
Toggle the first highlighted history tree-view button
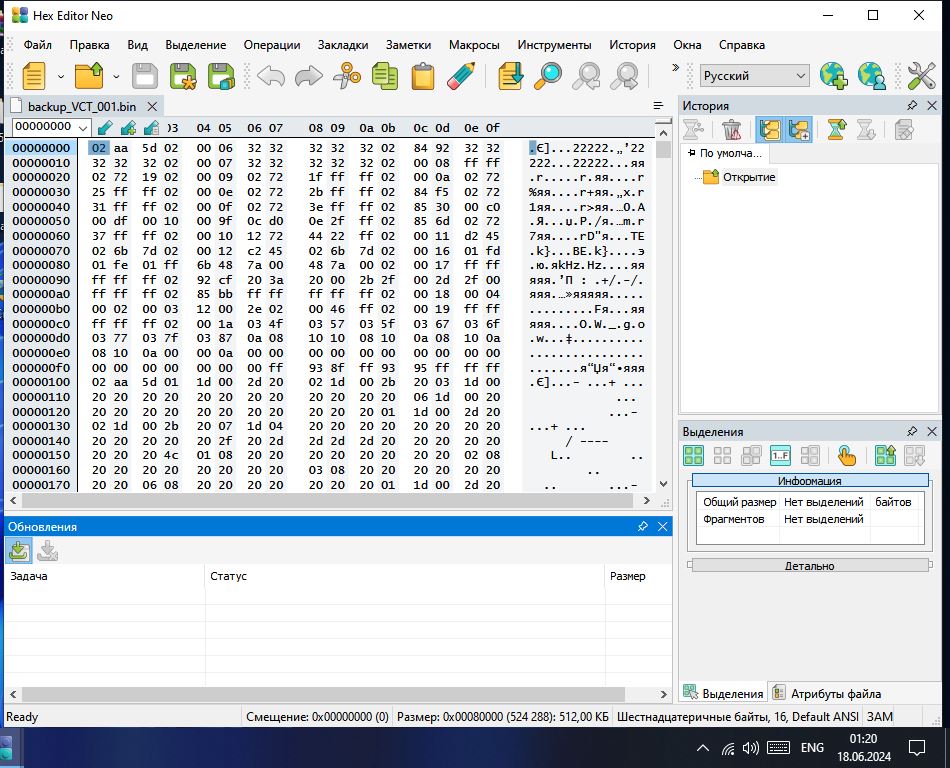[769, 130]
